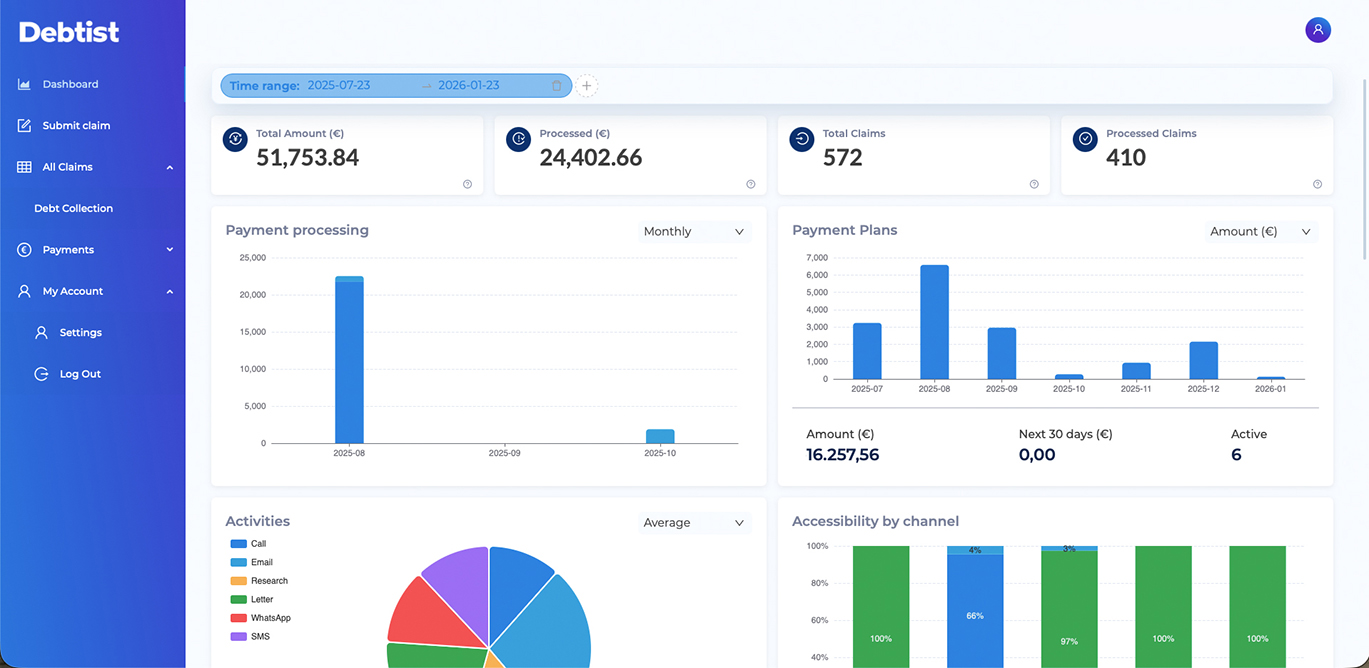This screenshot has width=1369, height=668.
Task: Click the Total Claims arrow badge icon
Action: 801,140
